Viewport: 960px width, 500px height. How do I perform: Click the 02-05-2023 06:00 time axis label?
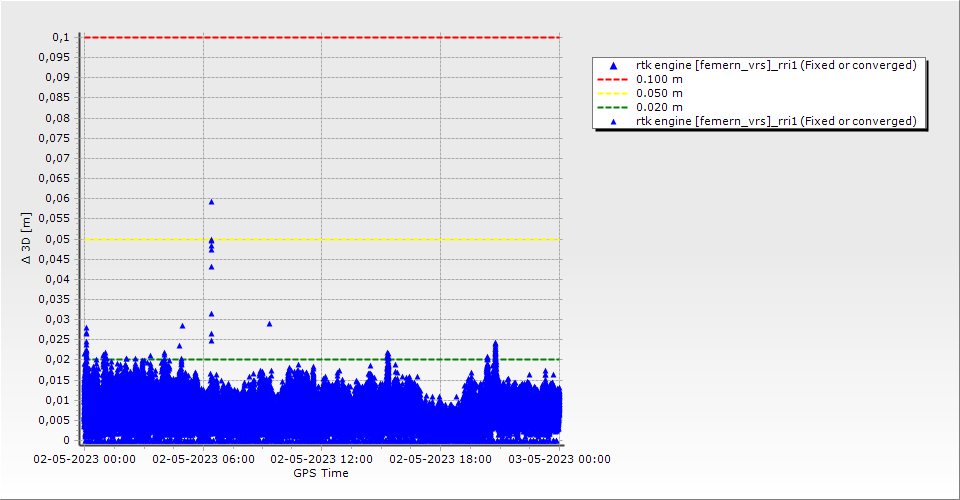[203, 460]
